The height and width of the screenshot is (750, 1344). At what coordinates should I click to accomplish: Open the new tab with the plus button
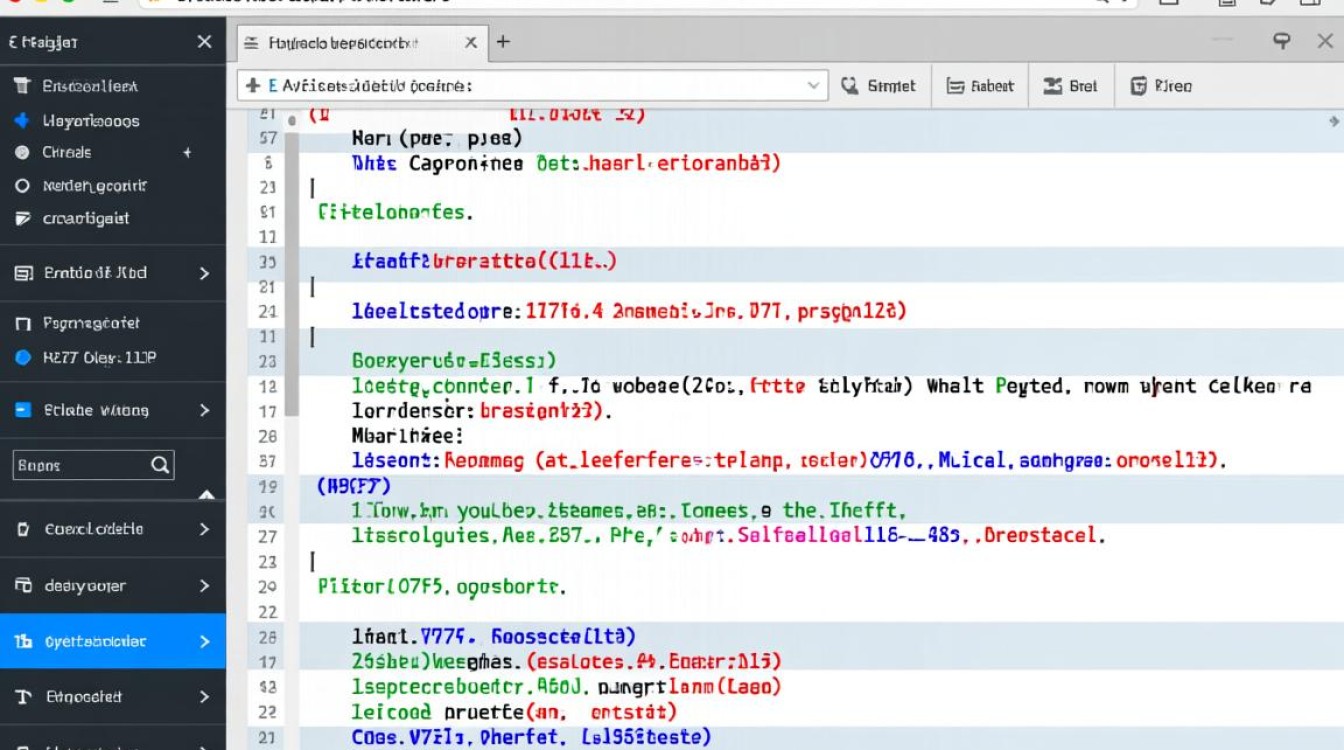(503, 42)
